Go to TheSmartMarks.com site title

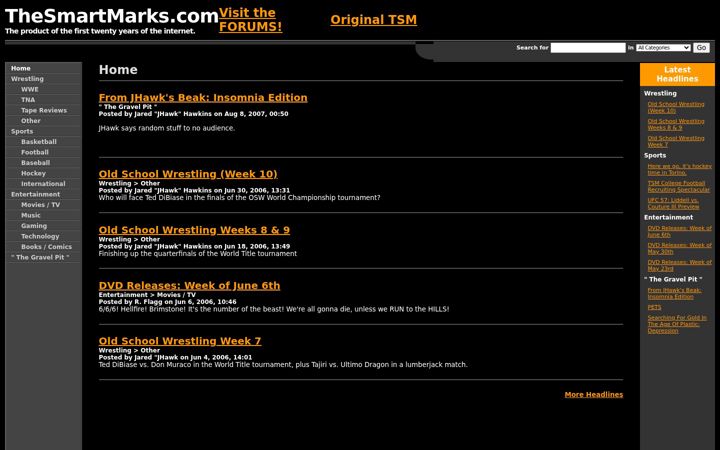tap(112, 16)
